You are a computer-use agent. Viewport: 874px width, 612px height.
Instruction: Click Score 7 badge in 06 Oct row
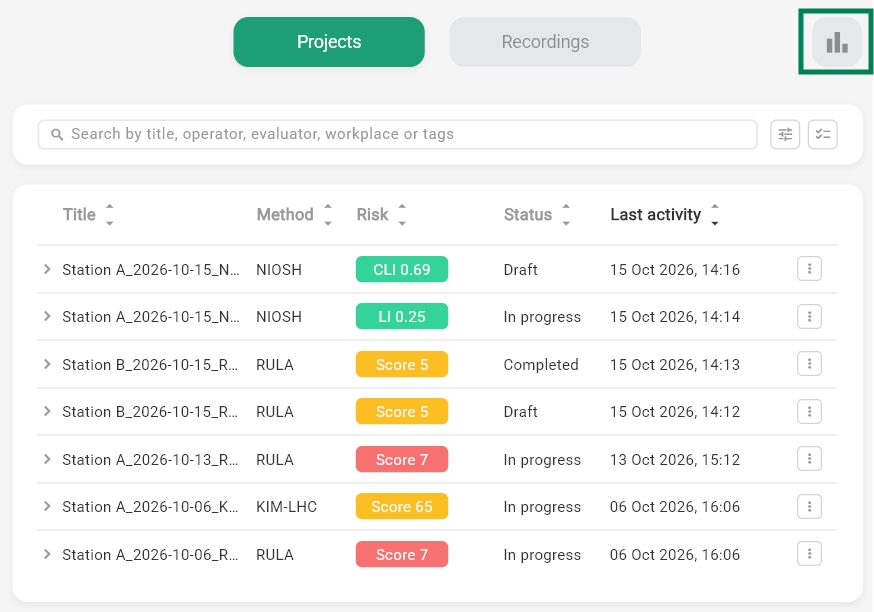click(x=402, y=554)
